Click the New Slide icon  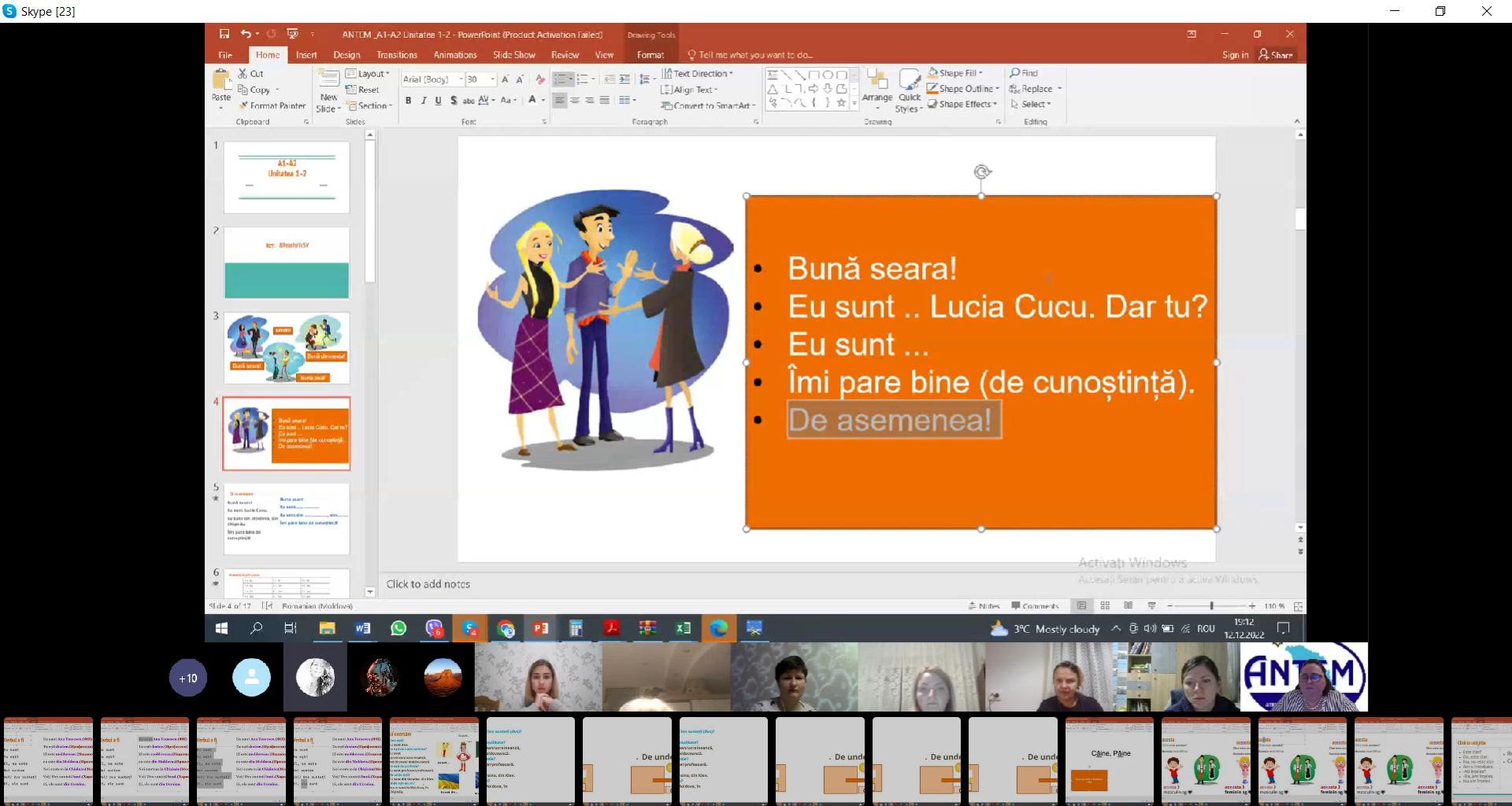tap(328, 79)
